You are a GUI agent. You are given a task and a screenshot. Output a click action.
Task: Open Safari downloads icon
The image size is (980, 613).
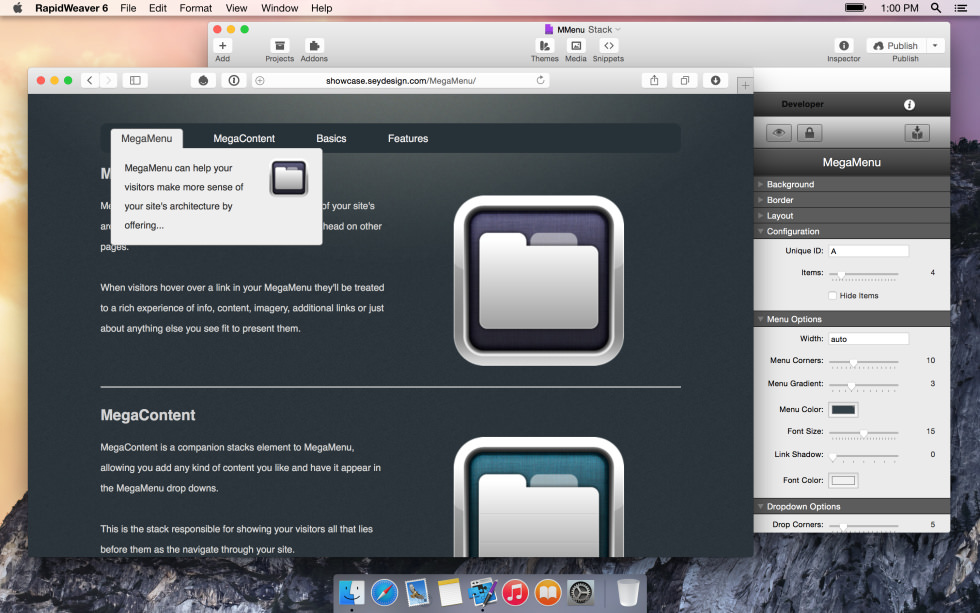(x=716, y=80)
